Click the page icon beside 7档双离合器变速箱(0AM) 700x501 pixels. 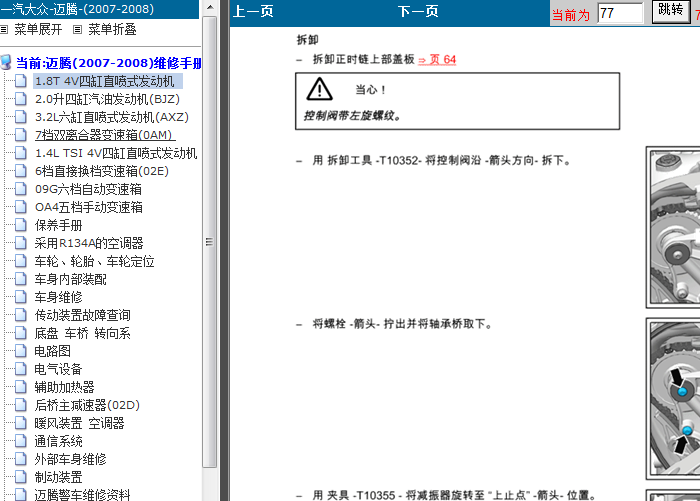[21, 135]
